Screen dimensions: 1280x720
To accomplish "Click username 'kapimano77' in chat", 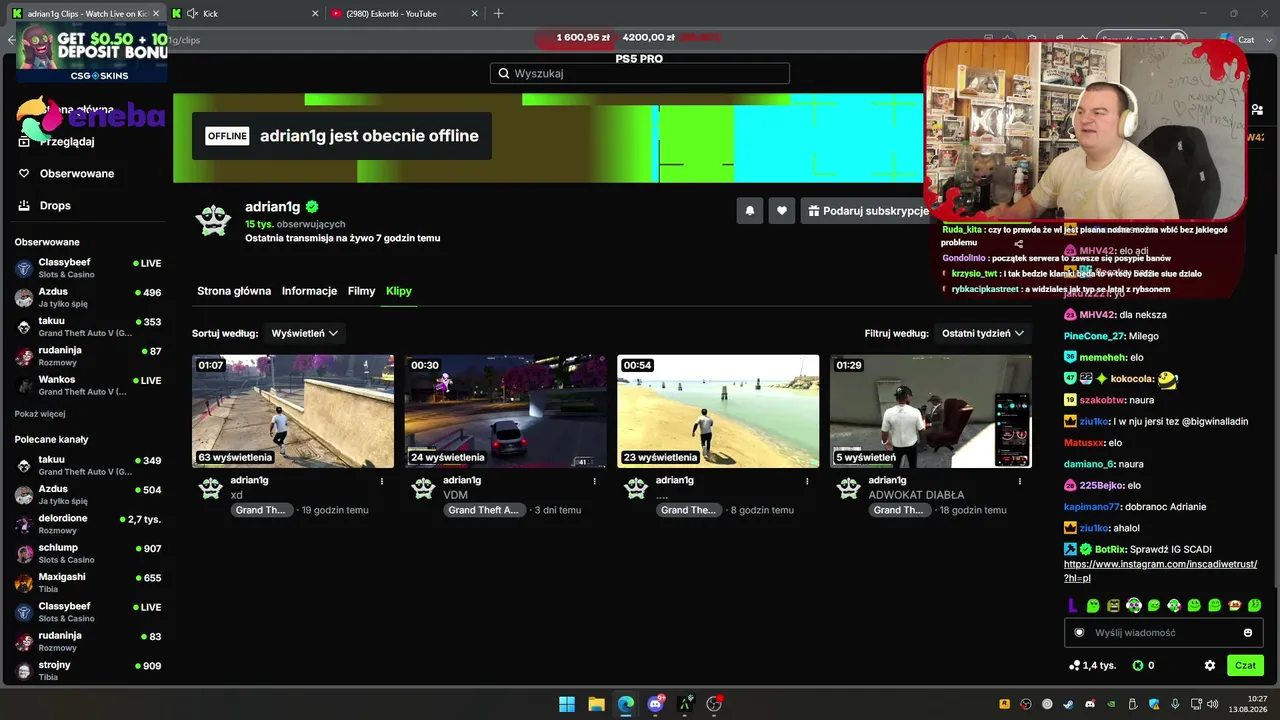I will click(x=1092, y=507).
